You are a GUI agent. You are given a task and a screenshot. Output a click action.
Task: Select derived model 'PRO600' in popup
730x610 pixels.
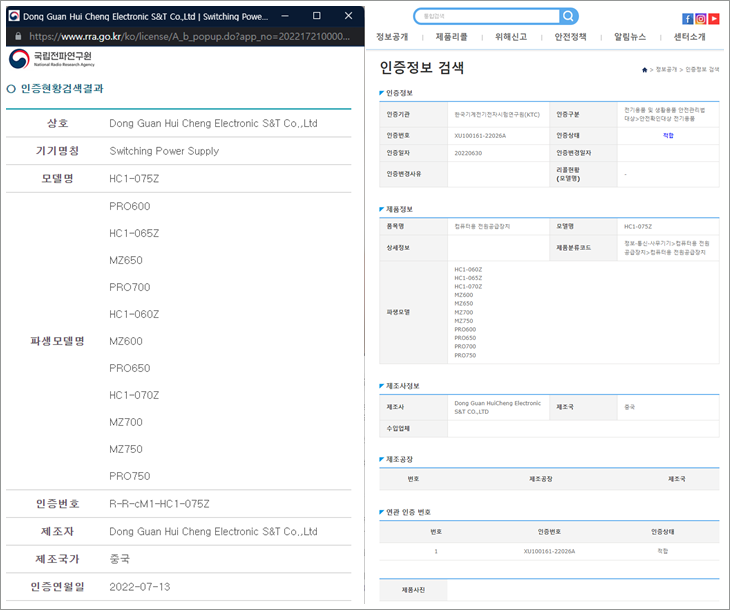click(129, 206)
